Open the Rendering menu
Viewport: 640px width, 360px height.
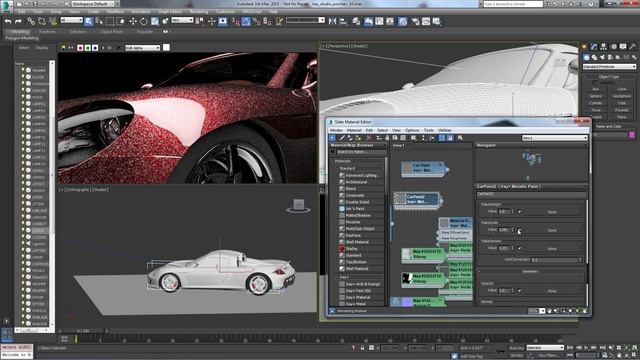click(199, 12)
